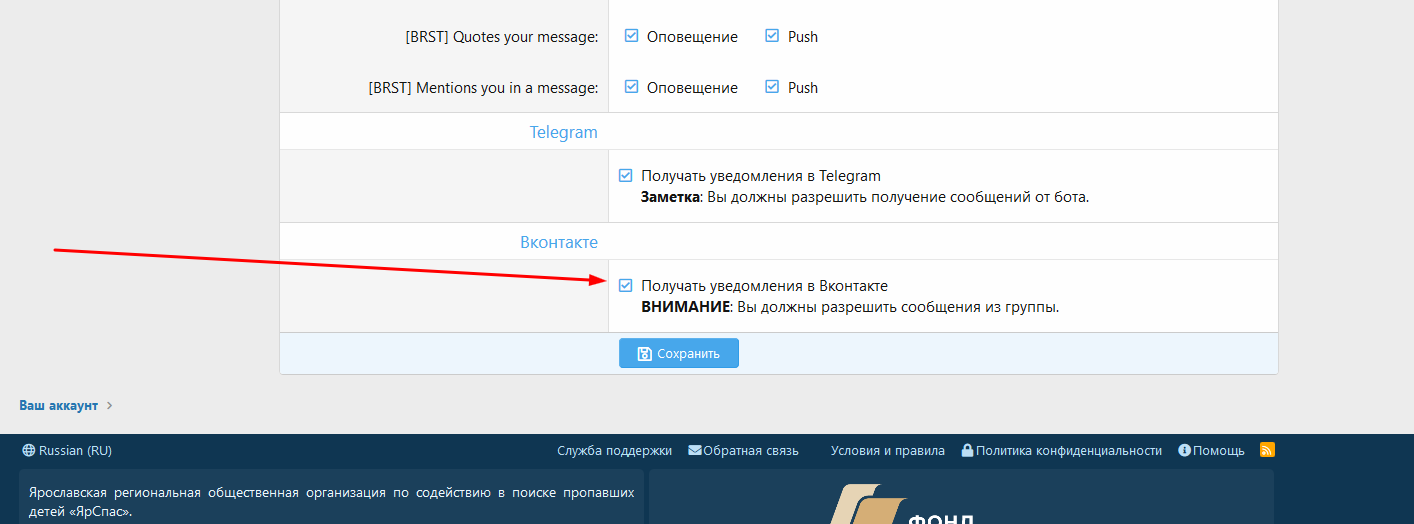Open the Служба поддержки link

point(614,451)
